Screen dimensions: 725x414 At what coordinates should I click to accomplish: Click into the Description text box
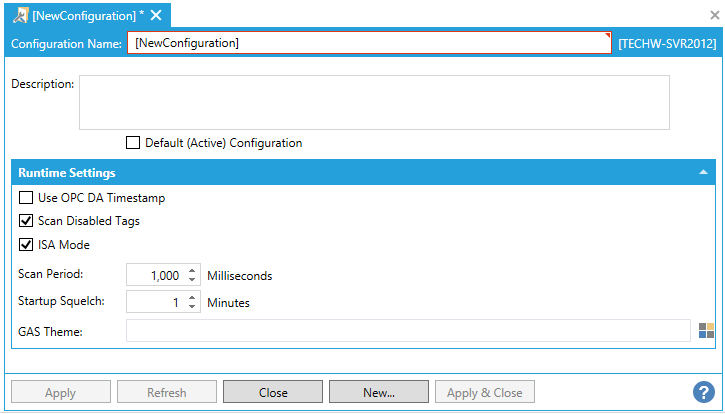pos(373,102)
